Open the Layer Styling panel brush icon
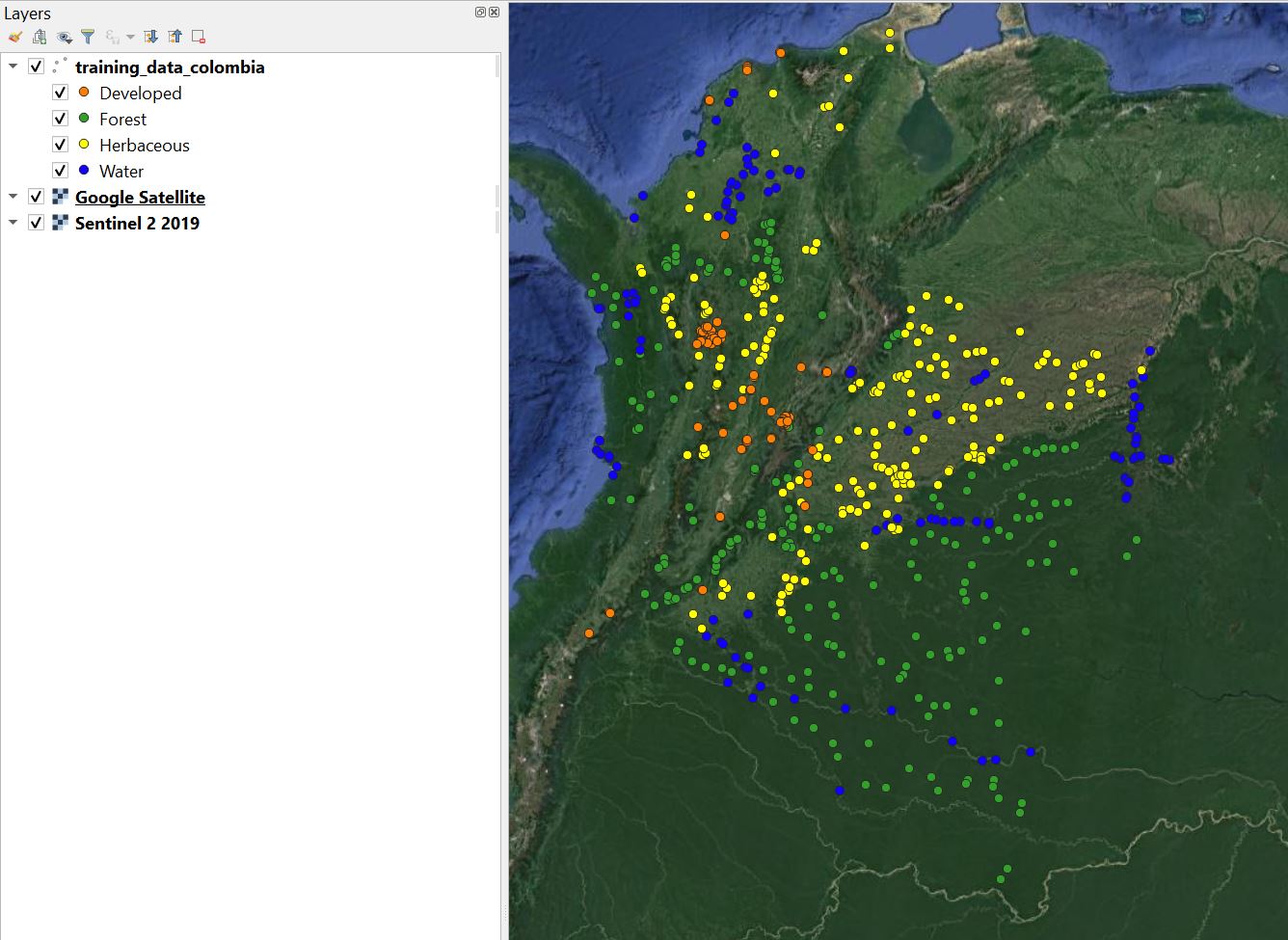The height and width of the screenshot is (940, 1288). click(14, 37)
